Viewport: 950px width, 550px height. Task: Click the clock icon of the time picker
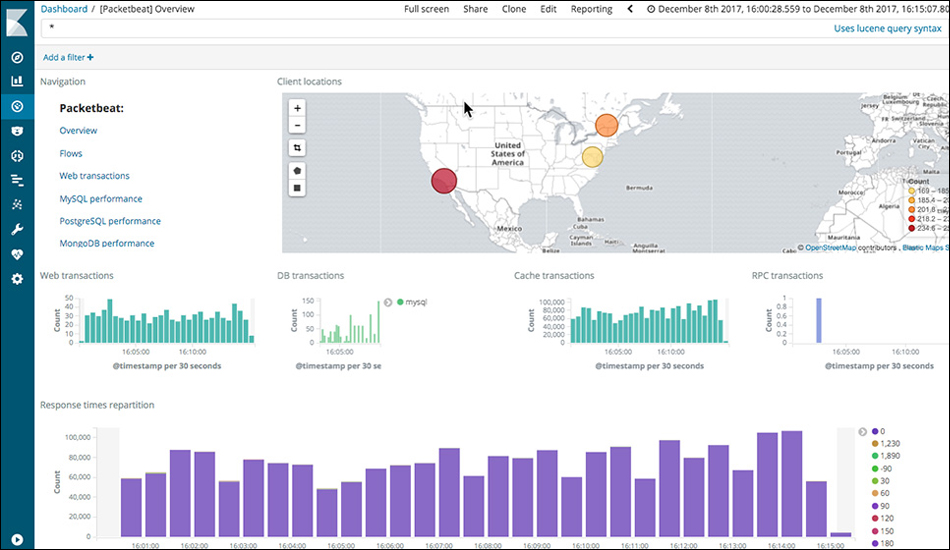point(651,9)
